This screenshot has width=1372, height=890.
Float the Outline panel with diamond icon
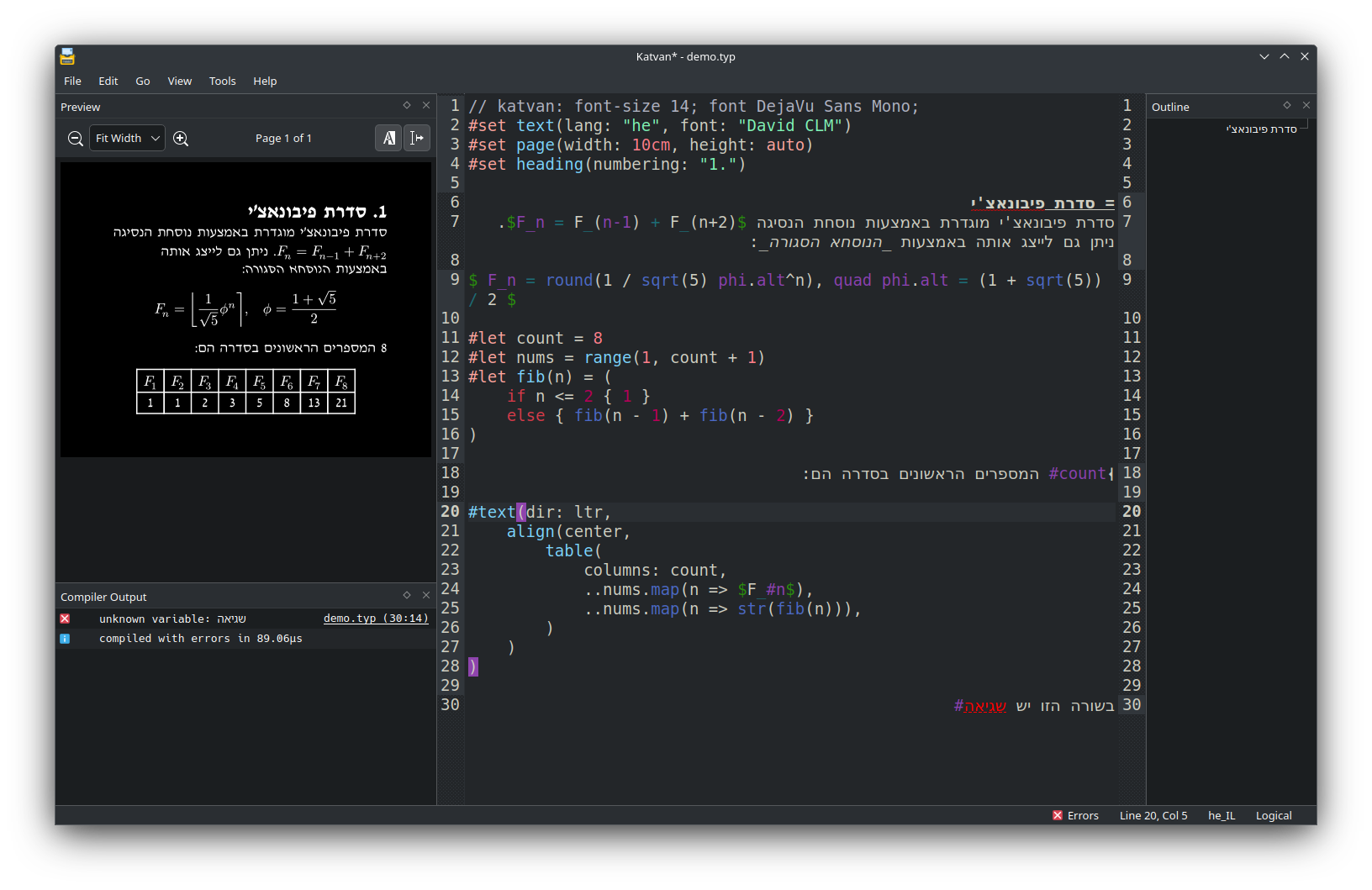pos(1287,106)
